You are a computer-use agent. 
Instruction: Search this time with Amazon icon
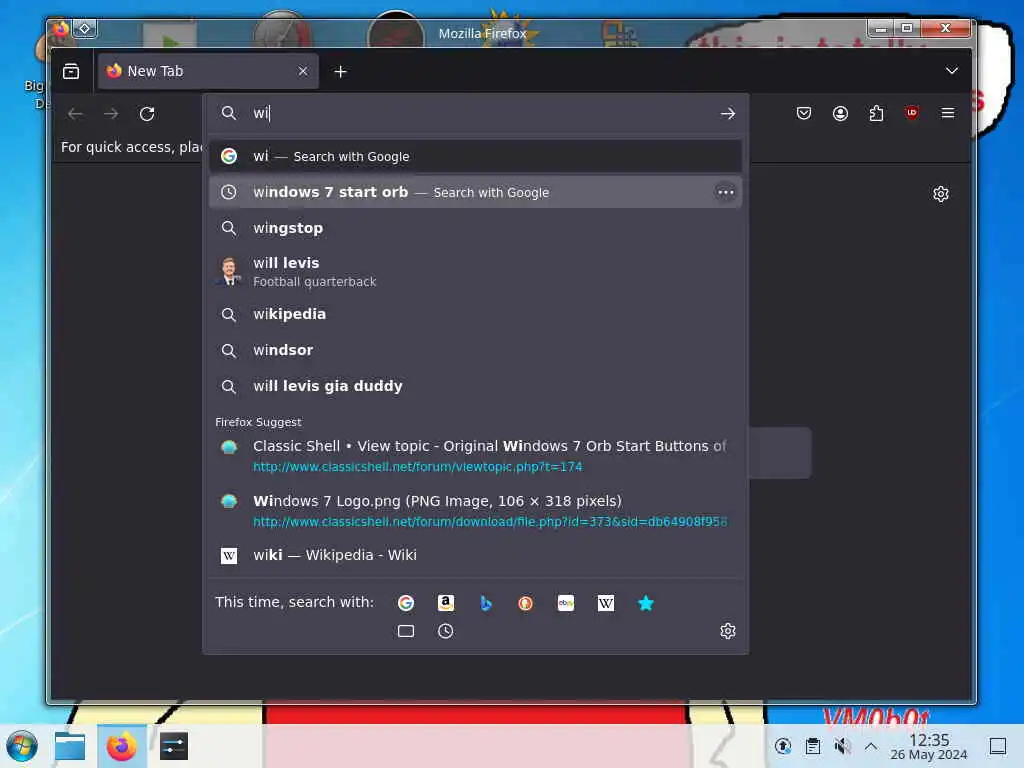coord(445,603)
